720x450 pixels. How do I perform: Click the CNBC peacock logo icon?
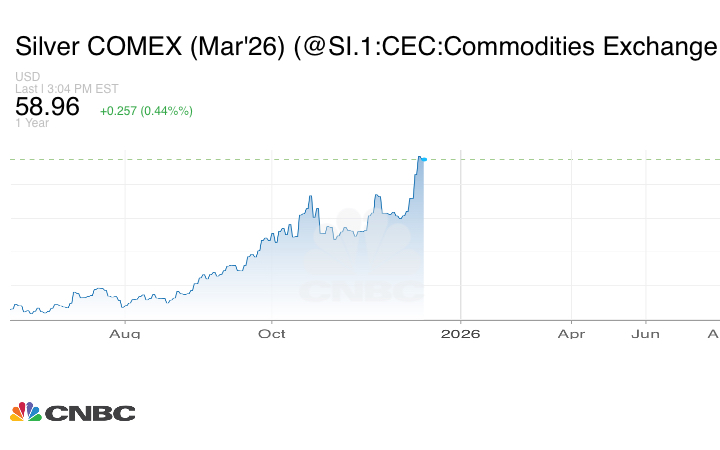click(x=25, y=412)
